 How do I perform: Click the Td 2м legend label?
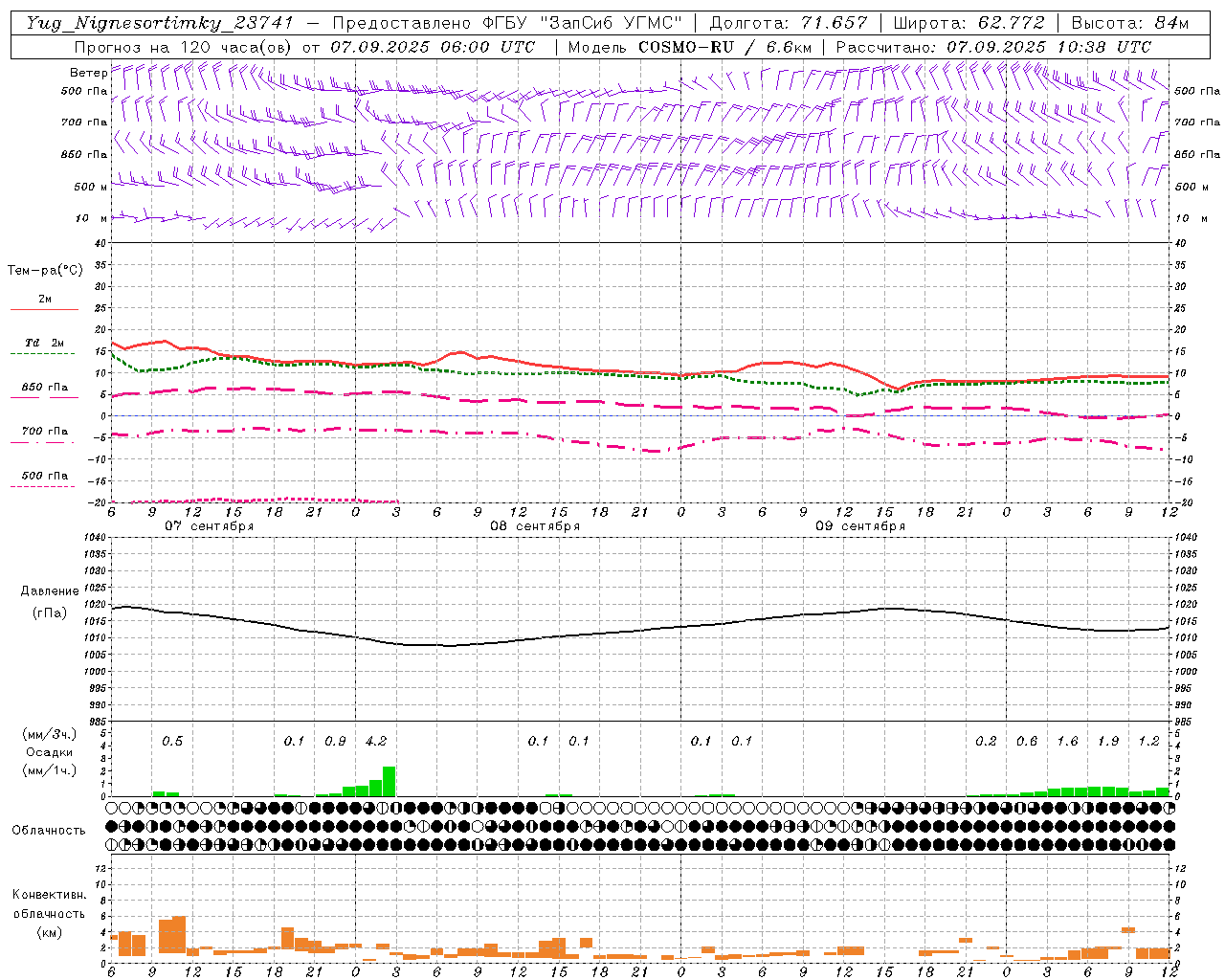tap(45, 343)
